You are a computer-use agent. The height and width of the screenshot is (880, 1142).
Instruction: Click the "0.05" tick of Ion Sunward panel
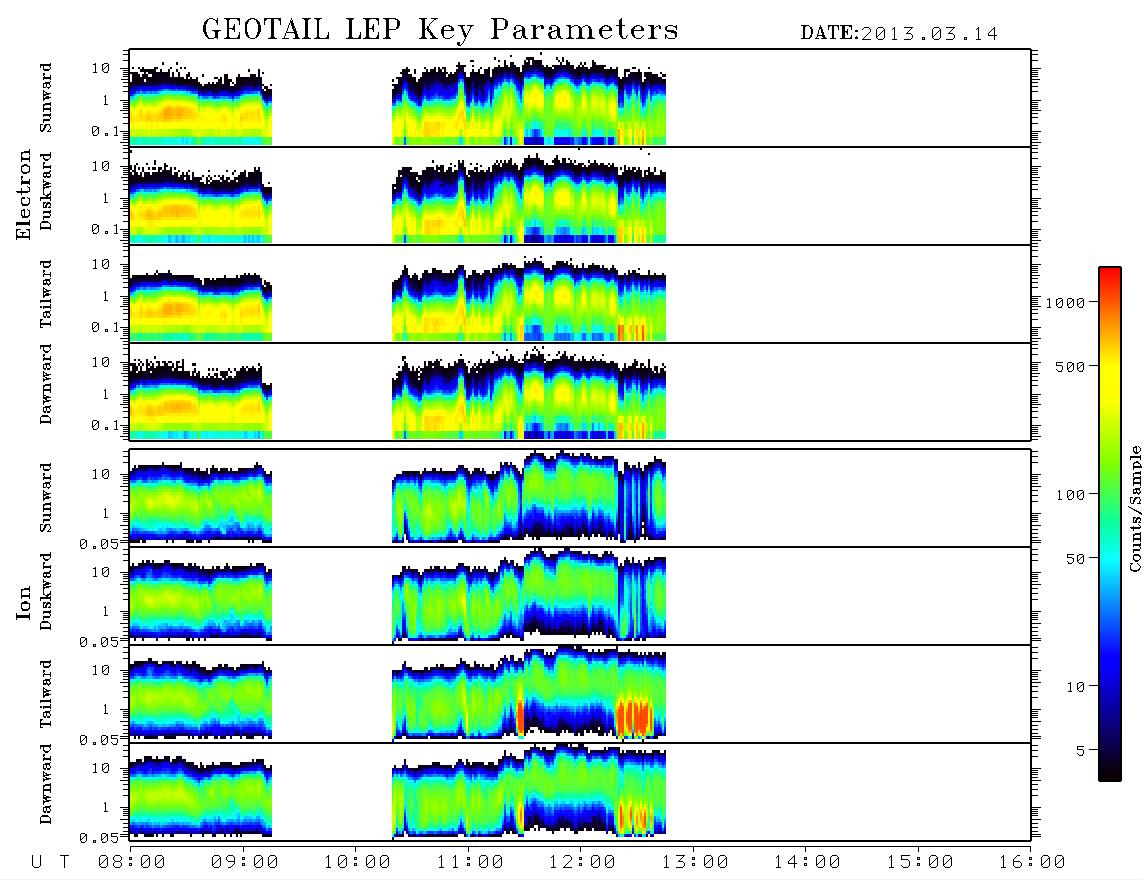point(99,543)
